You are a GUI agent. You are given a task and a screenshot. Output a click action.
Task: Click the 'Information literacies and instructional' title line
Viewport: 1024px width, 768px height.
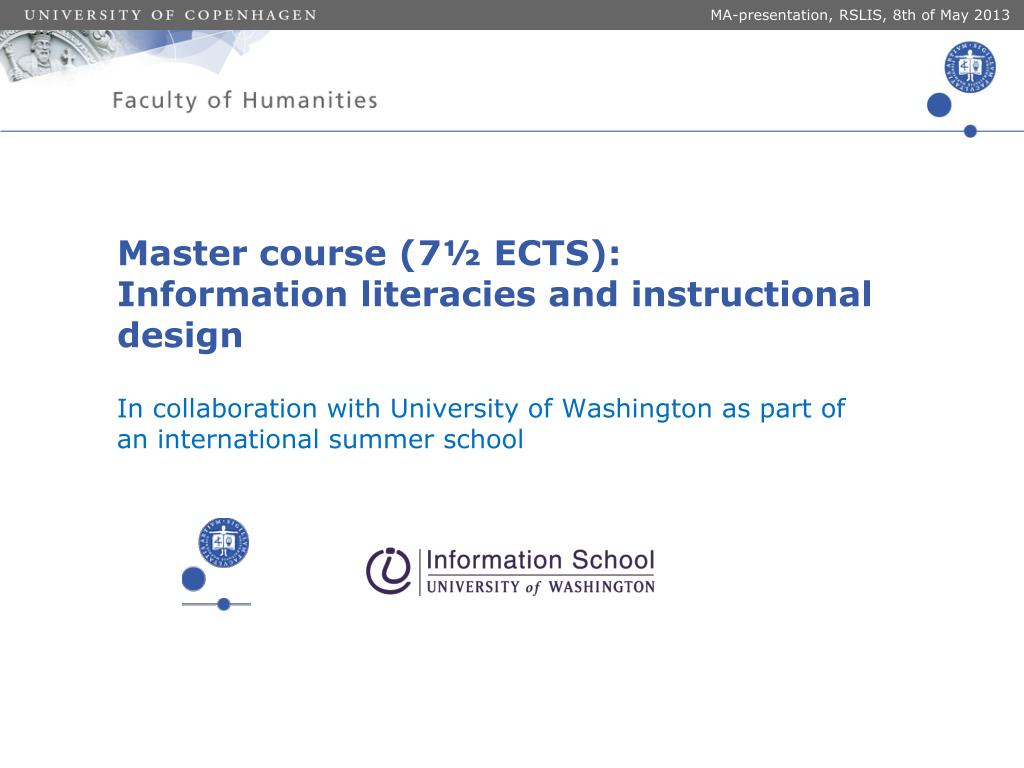(494, 294)
